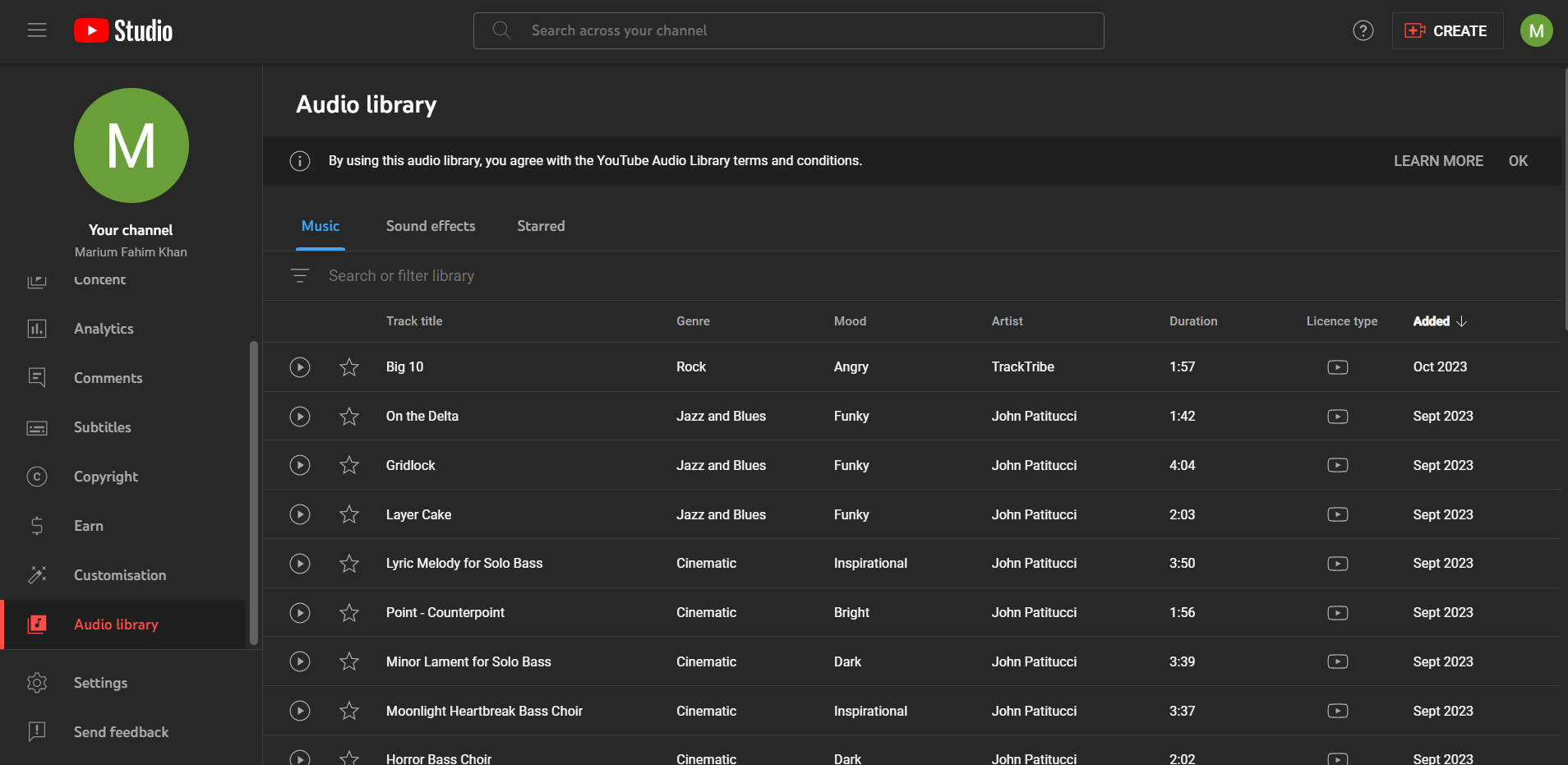Star the Horror Bass Choir track

point(349,758)
